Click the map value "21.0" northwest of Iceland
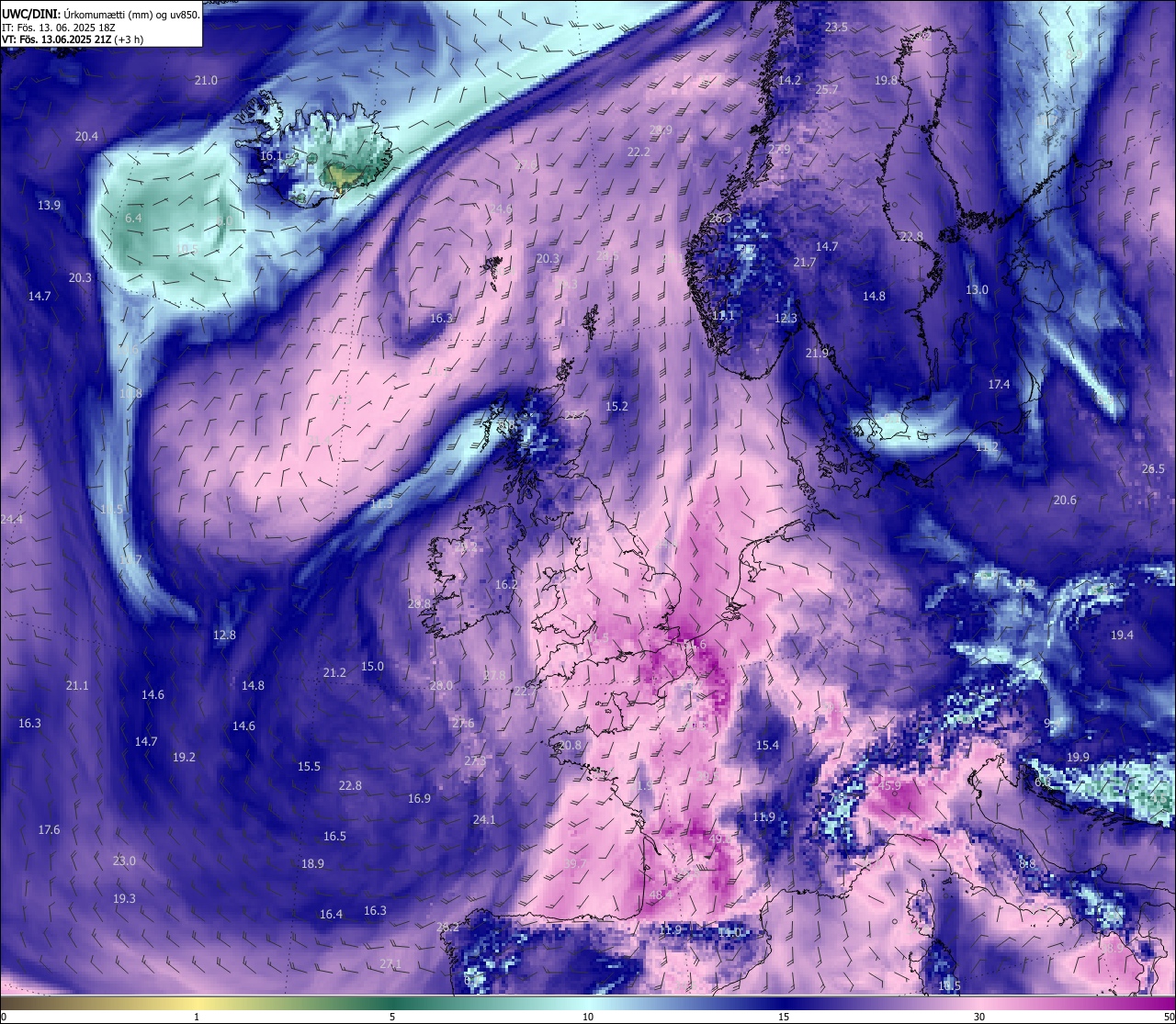 [x=206, y=81]
